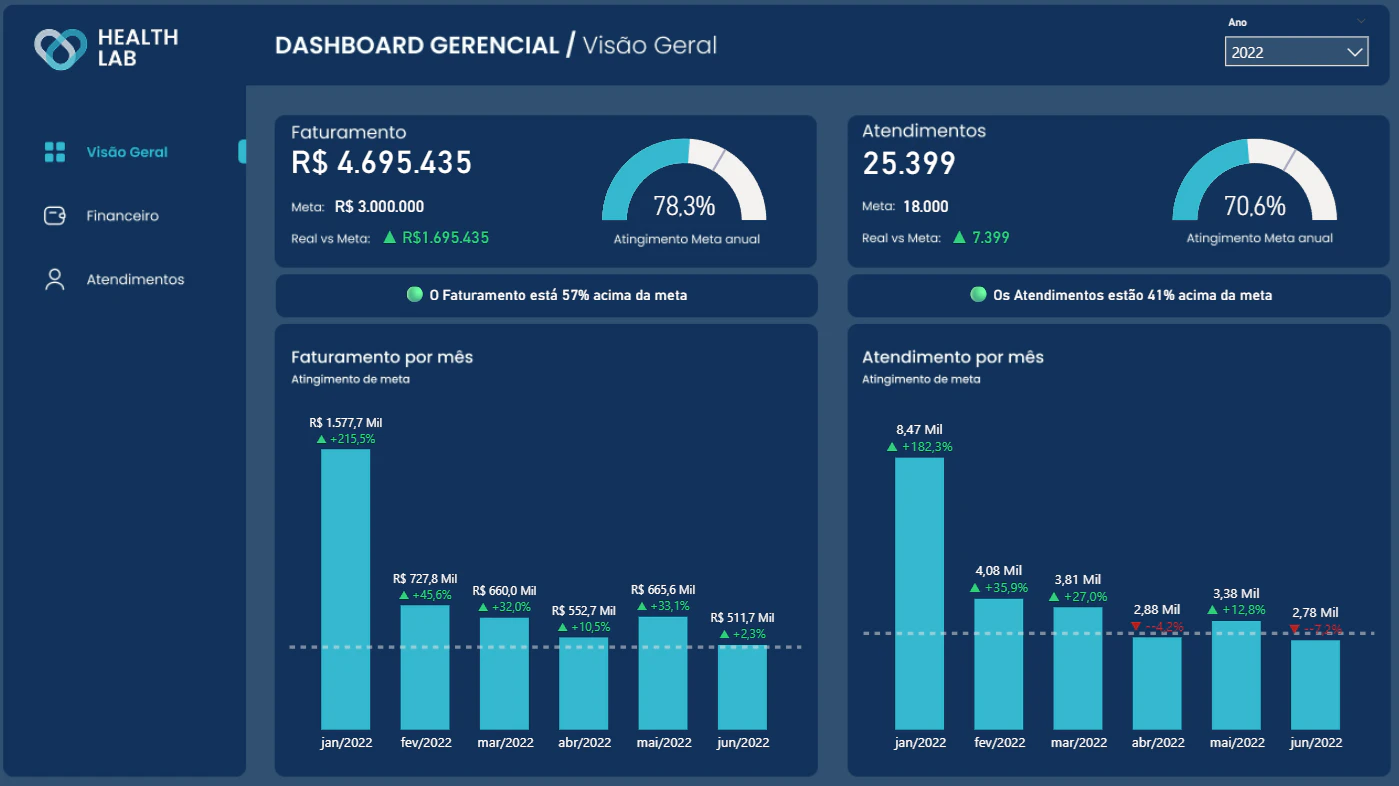Expand the small chevron above Ano slicer

[1361, 20]
